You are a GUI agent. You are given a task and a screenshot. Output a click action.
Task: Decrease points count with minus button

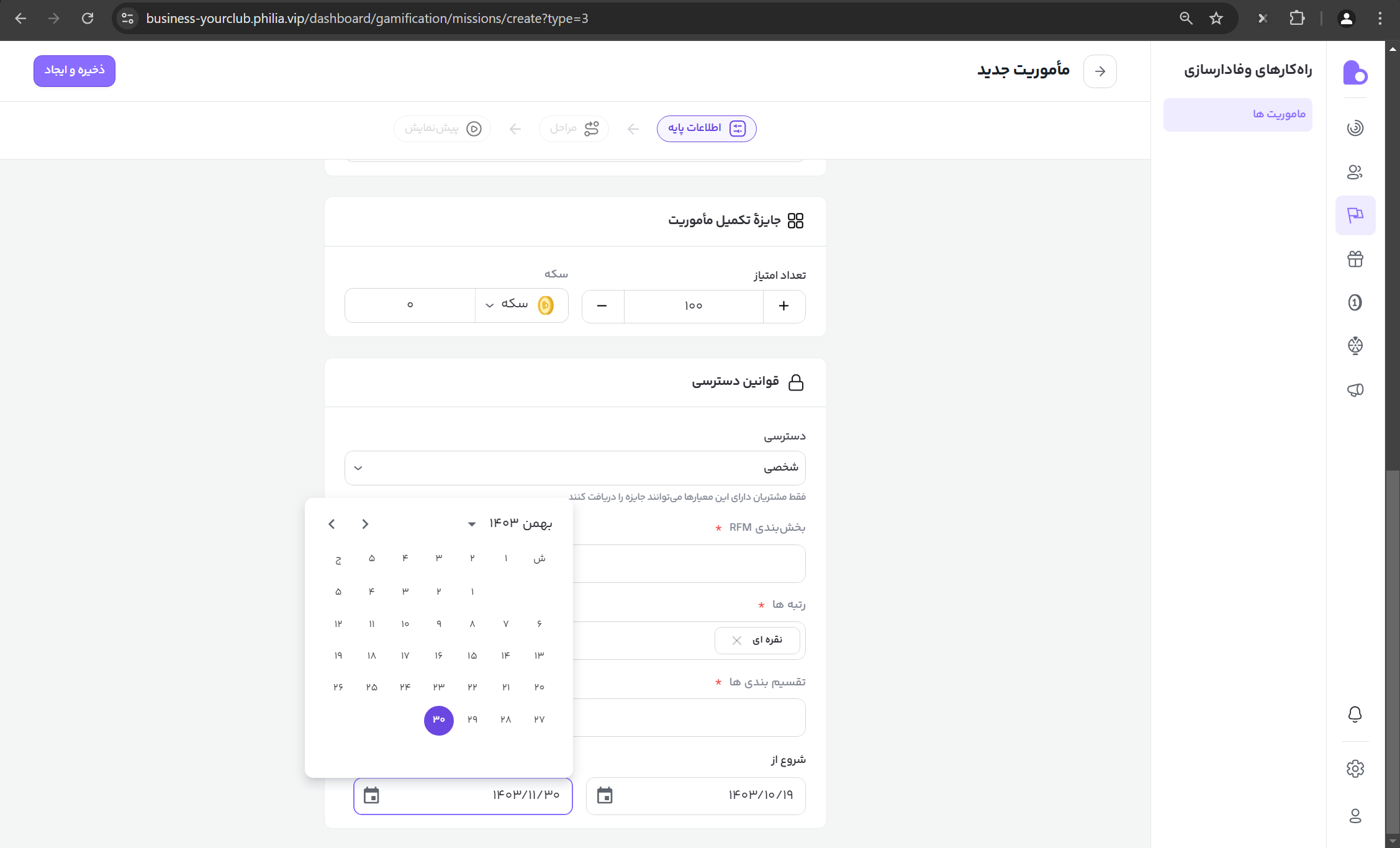click(602, 306)
